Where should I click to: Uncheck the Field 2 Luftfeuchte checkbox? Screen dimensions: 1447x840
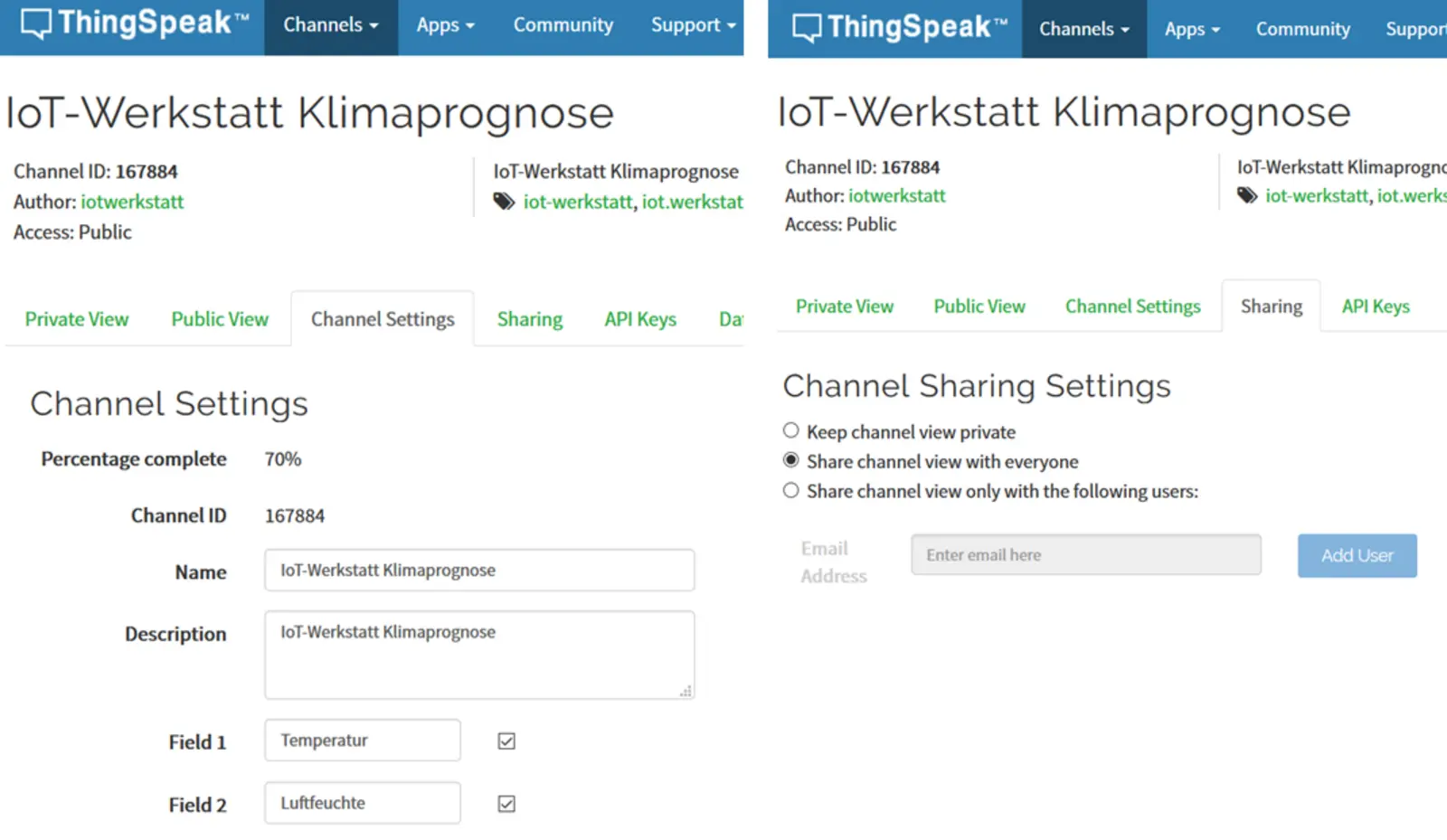coord(506,803)
